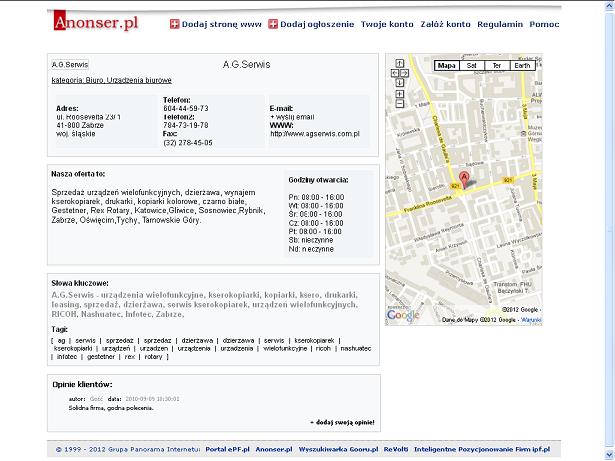Zoom in the map with the plus button
This screenshot has width=615, height=461.
coord(400,94)
